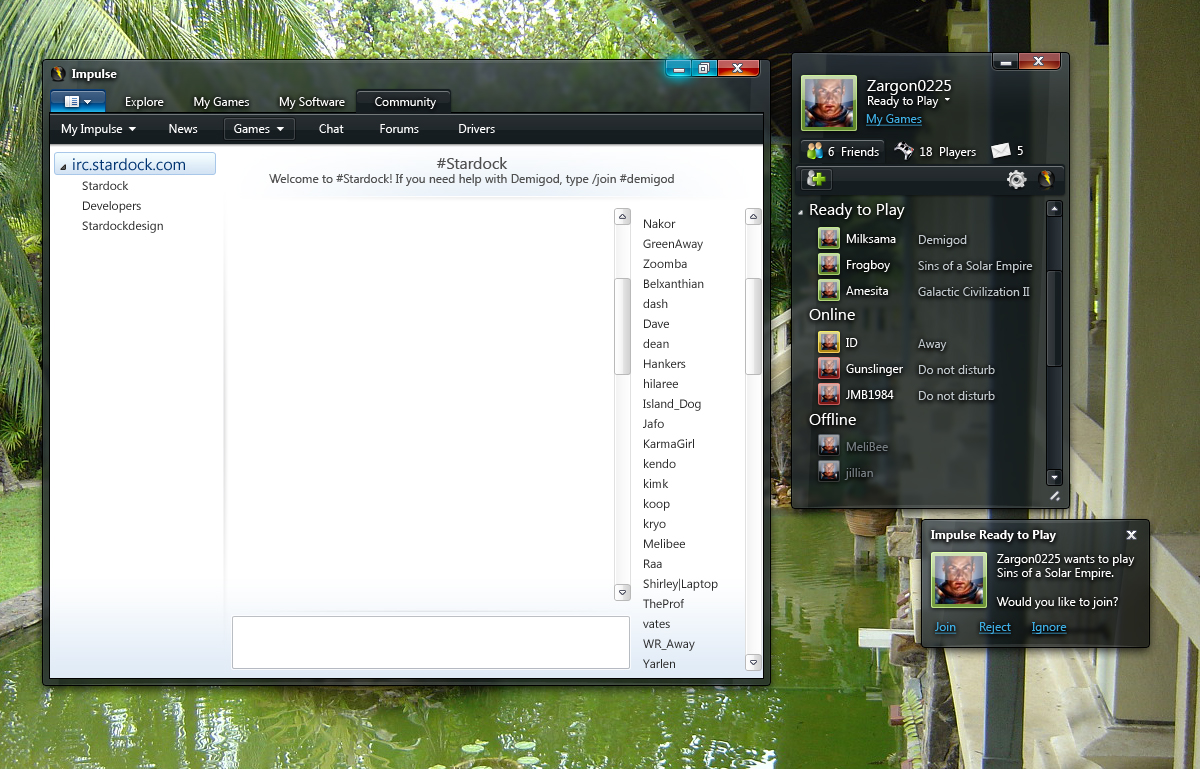Click the Reject link in the notification
This screenshot has width=1200, height=769.
coord(994,627)
